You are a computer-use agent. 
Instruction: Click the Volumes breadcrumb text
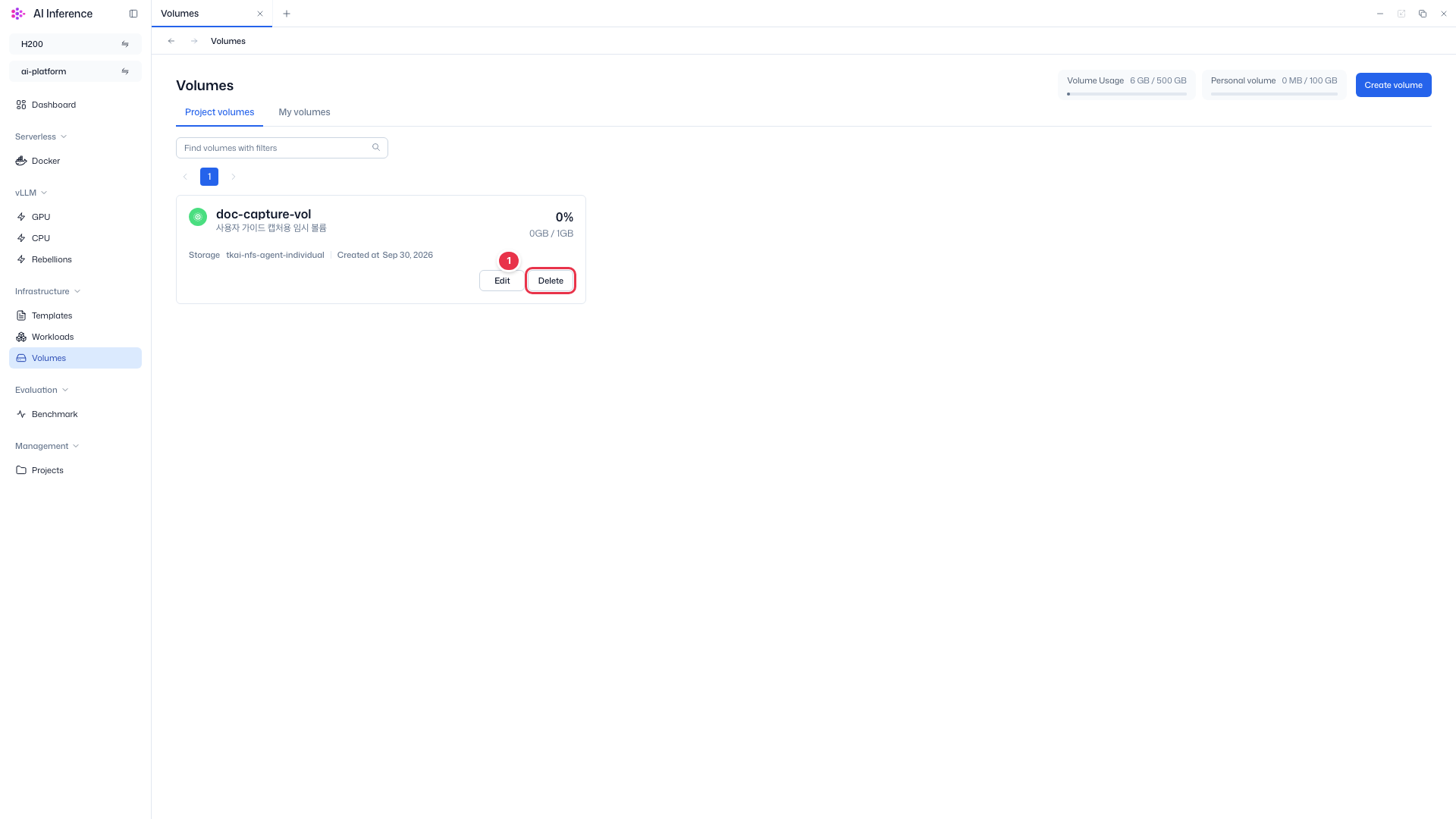[227, 41]
